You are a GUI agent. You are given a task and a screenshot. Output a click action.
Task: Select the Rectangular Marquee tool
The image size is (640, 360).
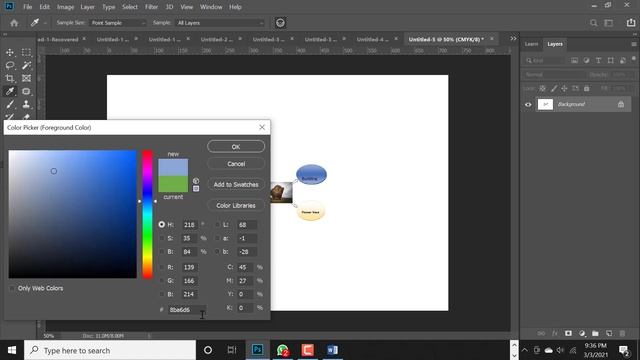pyautogui.click(x=26, y=53)
